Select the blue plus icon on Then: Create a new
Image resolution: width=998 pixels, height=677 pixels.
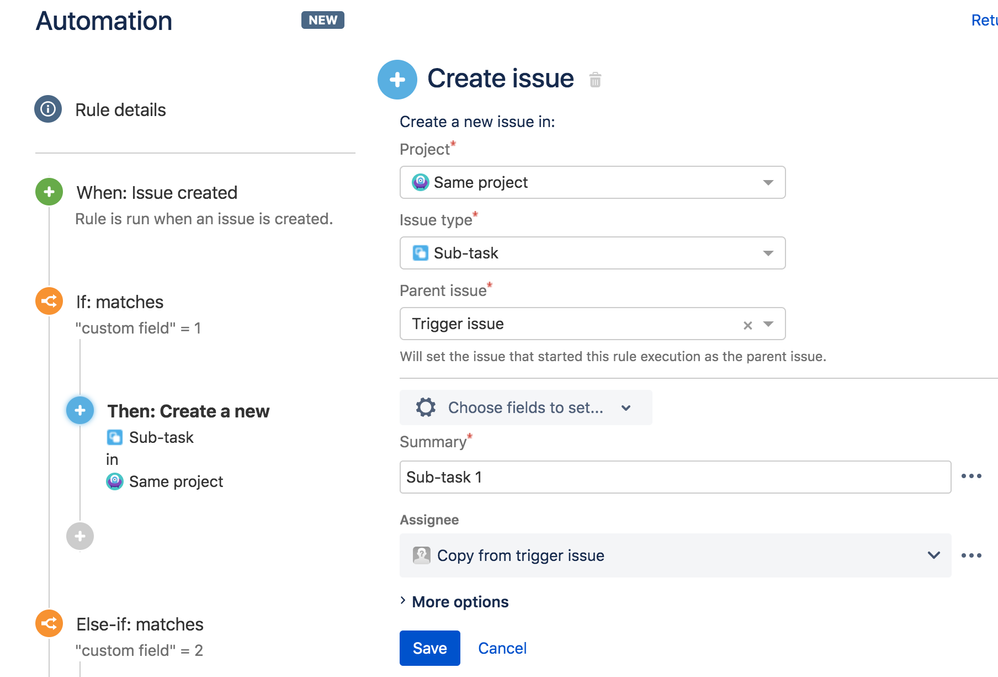(x=80, y=410)
